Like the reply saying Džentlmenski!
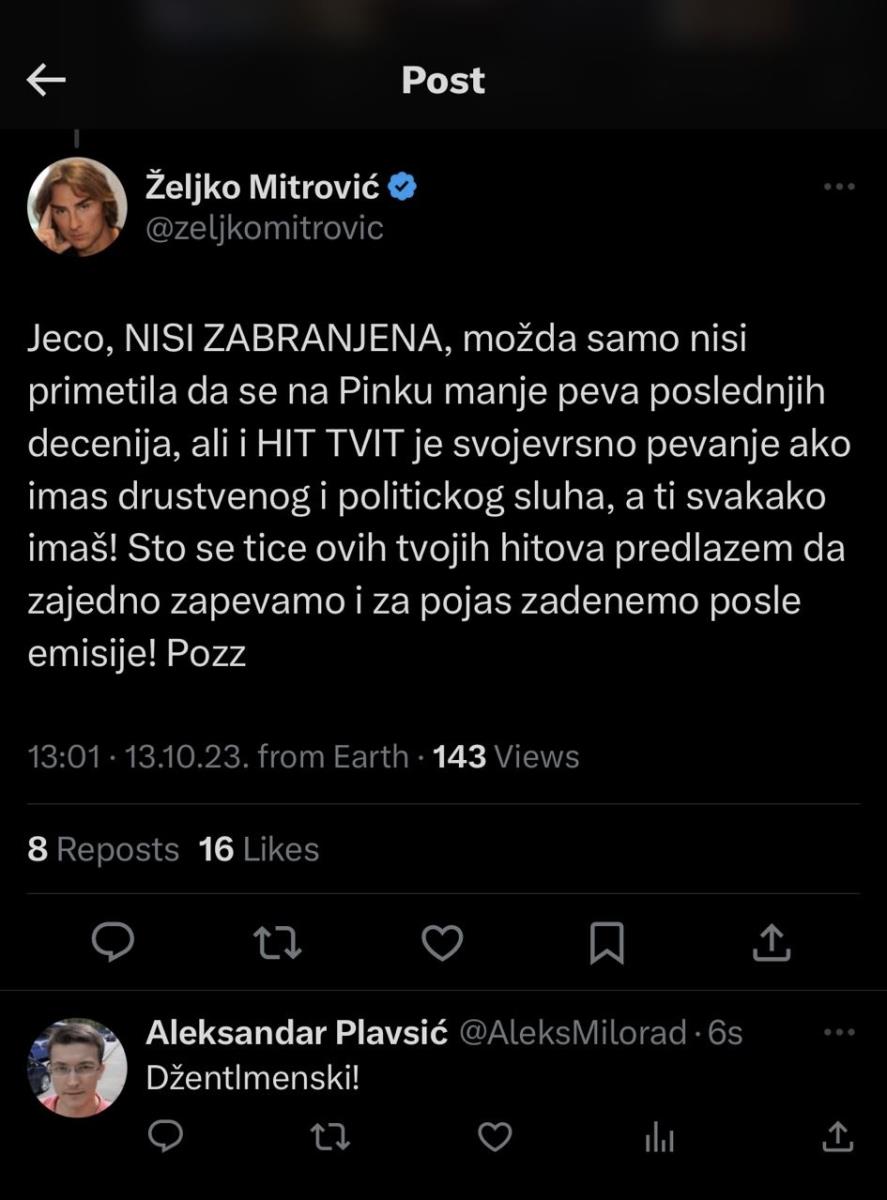 pyautogui.click(x=493, y=1135)
